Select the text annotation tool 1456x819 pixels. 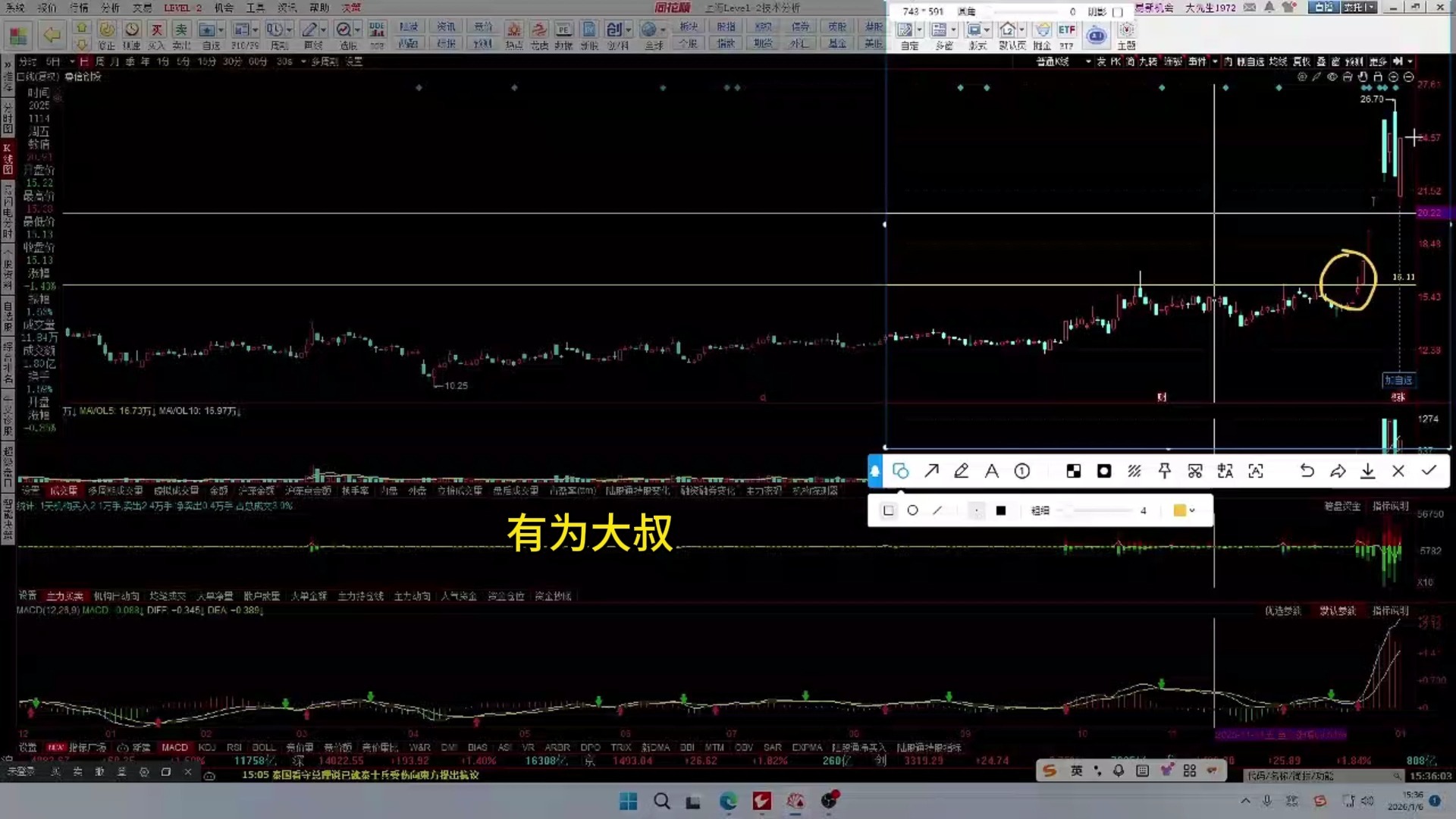992,471
